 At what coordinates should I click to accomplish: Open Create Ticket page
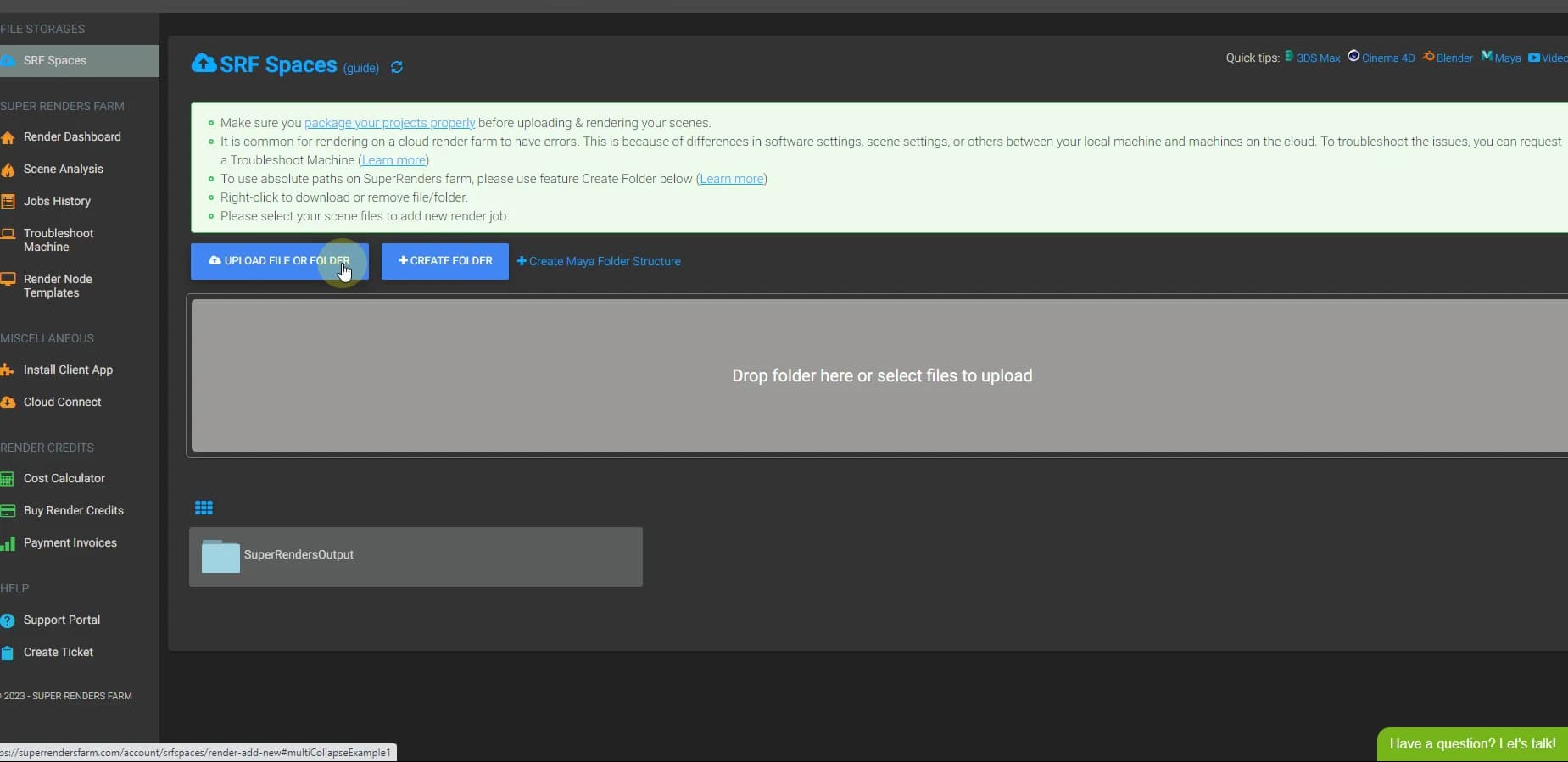[59, 653]
